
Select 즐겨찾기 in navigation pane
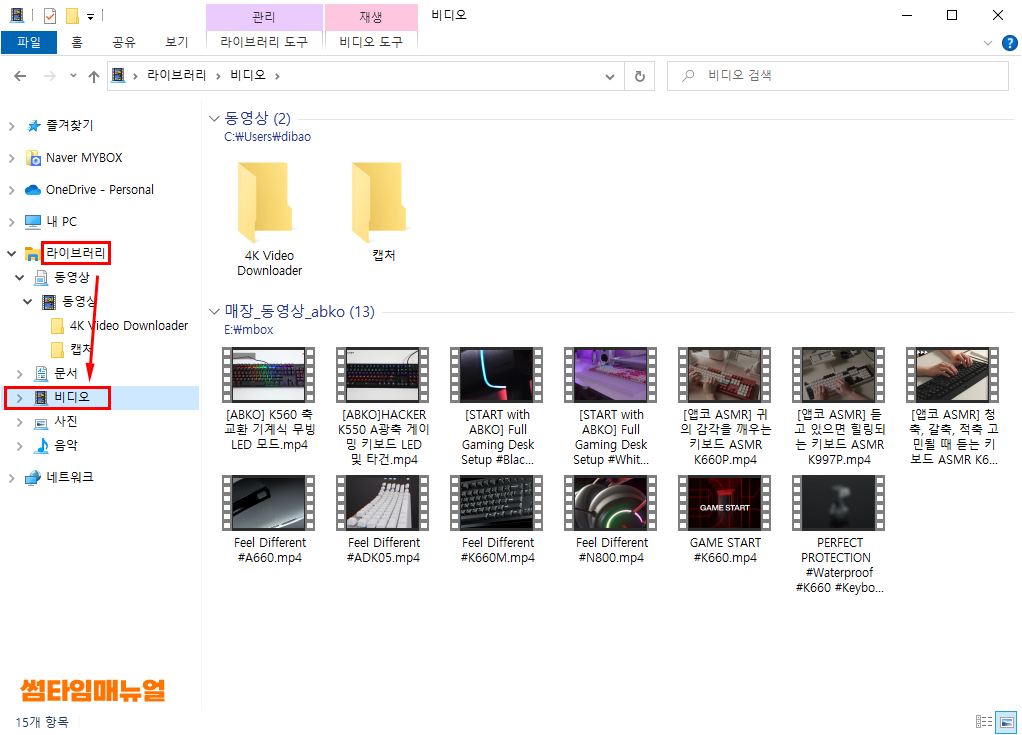click(70, 125)
